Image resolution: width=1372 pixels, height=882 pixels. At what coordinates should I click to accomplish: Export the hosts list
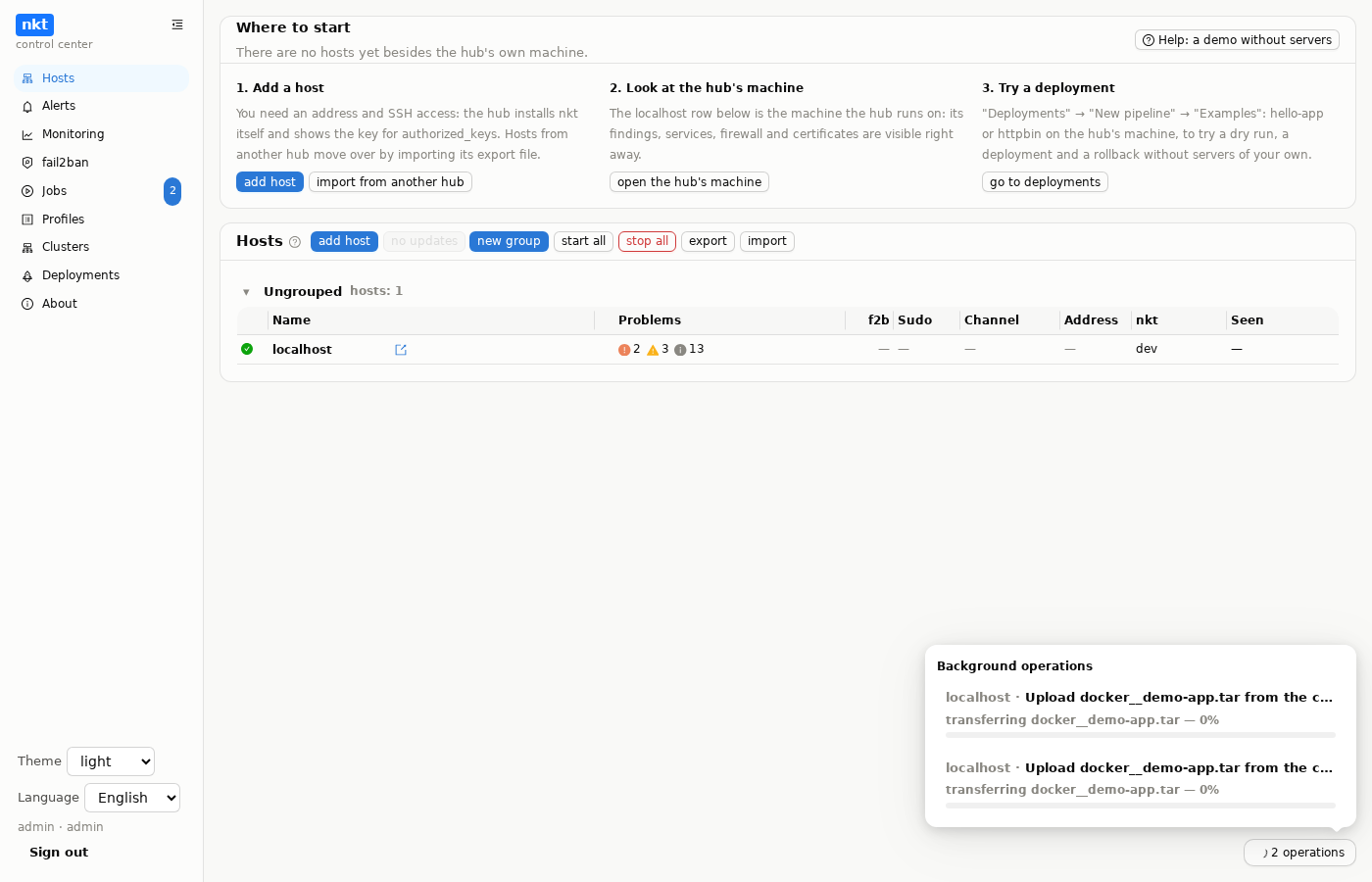708,241
